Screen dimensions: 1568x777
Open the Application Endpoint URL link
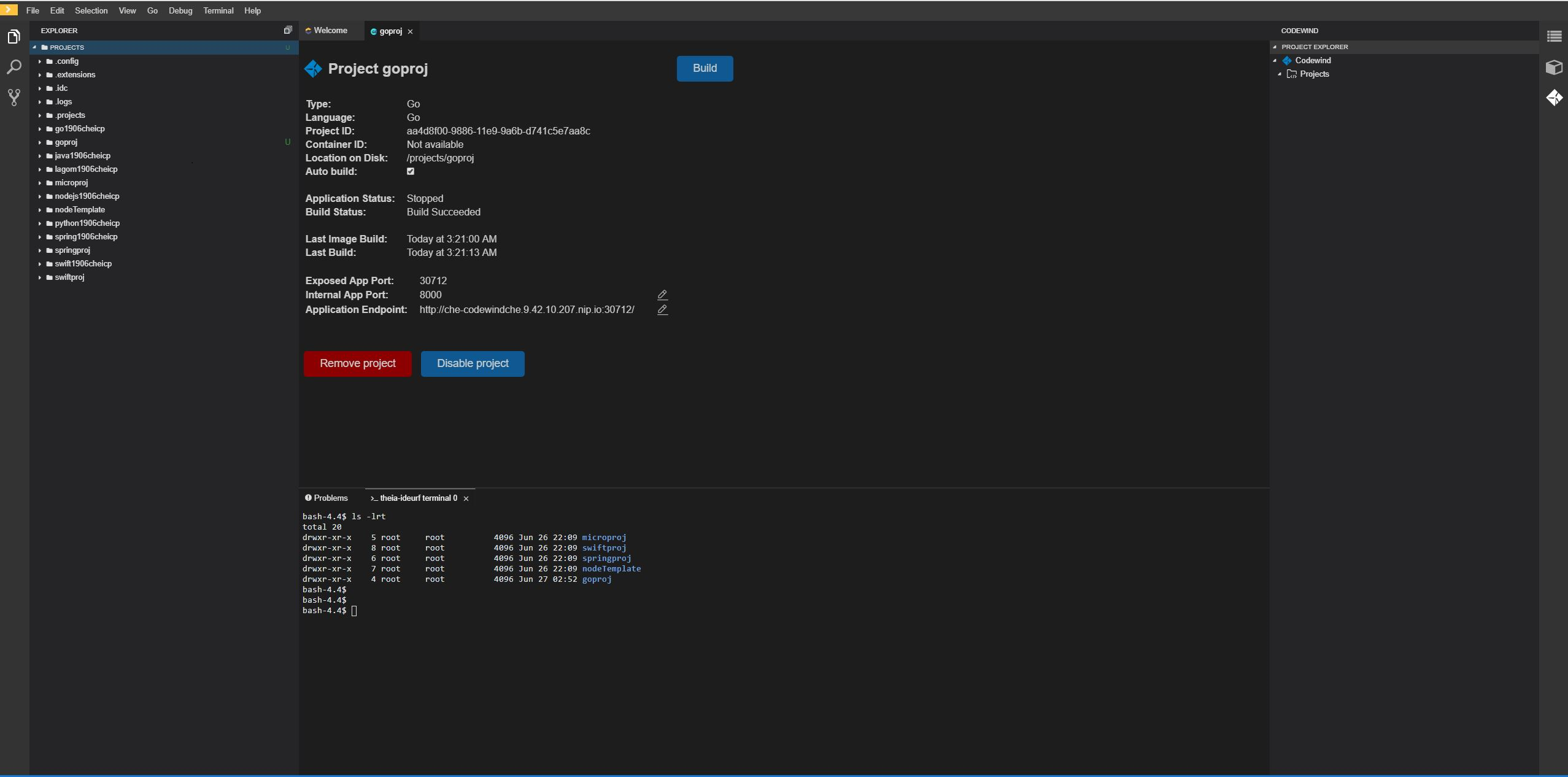click(x=527, y=310)
